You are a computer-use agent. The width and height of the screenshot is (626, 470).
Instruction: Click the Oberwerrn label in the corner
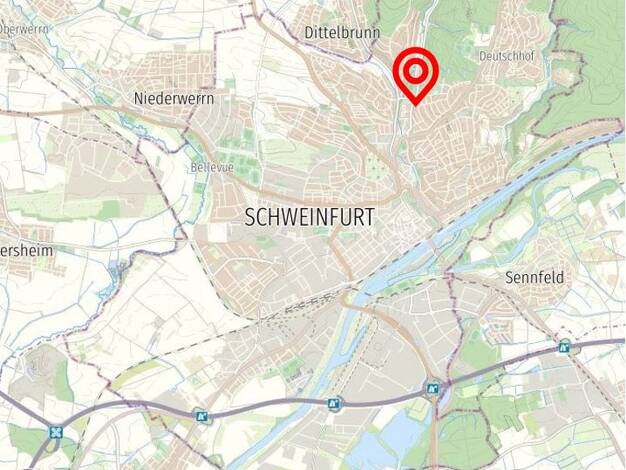pyautogui.click(x=24, y=29)
